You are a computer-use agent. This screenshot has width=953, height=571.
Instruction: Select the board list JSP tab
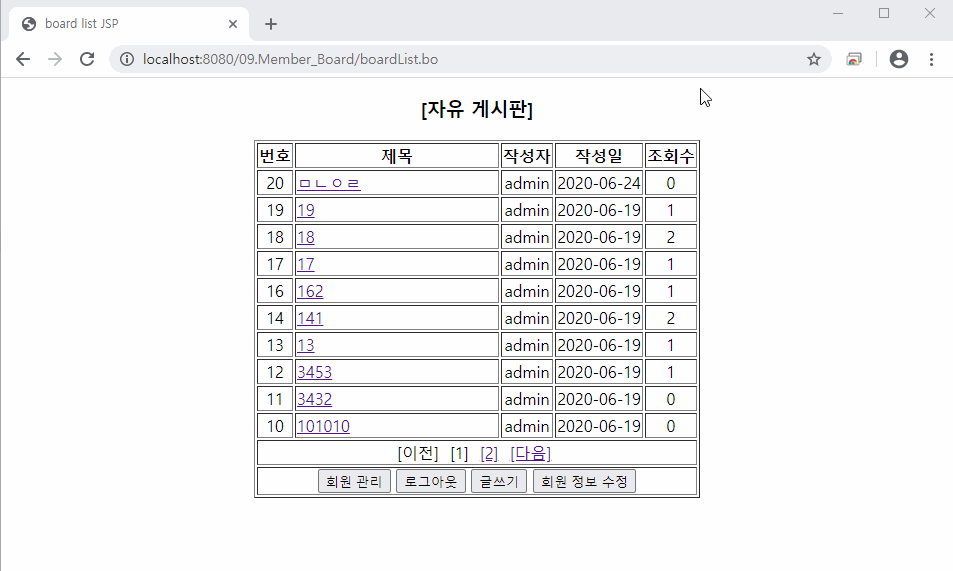(x=129, y=24)
